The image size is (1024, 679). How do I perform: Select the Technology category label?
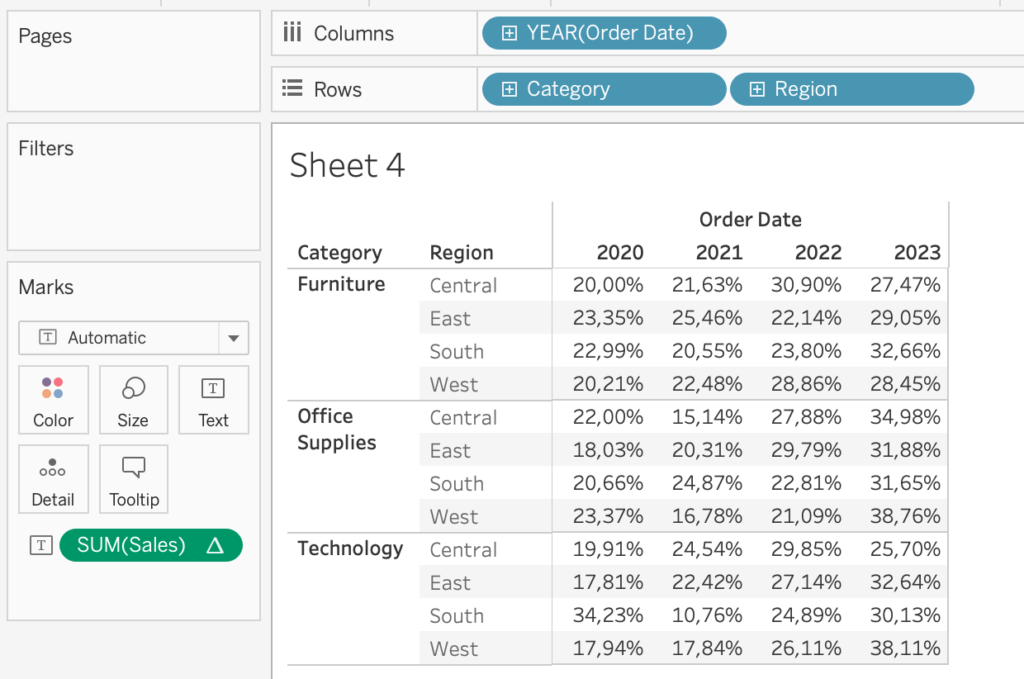(350, 548)
